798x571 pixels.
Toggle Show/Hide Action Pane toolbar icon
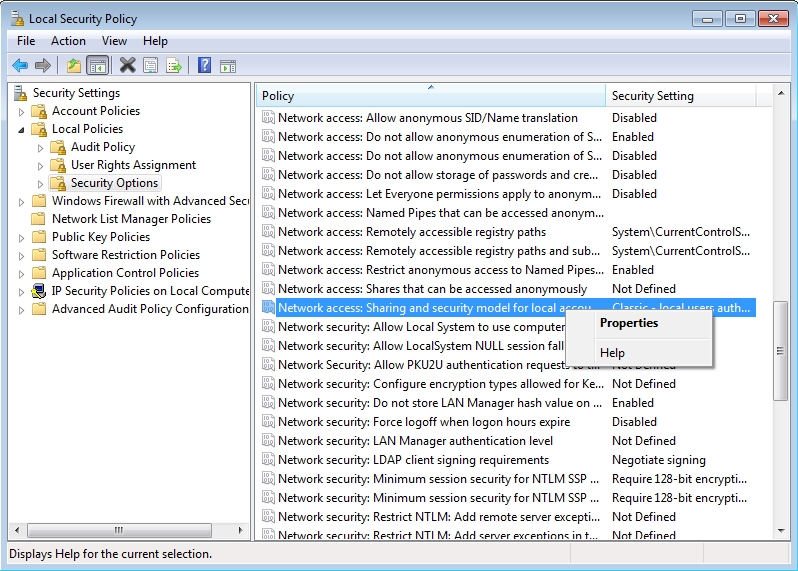[x=228, y=66]
